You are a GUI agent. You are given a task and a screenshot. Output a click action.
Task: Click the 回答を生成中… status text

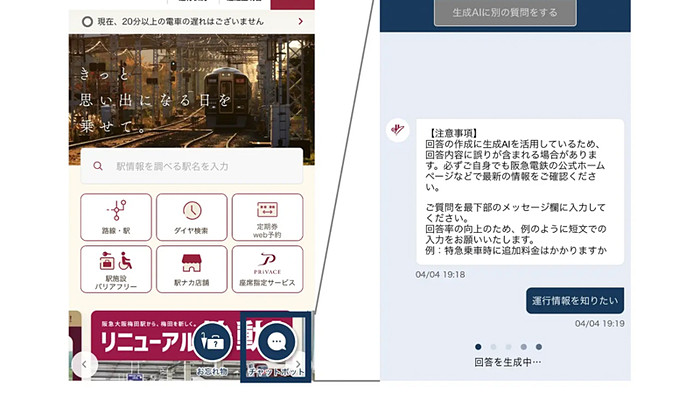click(x=508, y=362)
